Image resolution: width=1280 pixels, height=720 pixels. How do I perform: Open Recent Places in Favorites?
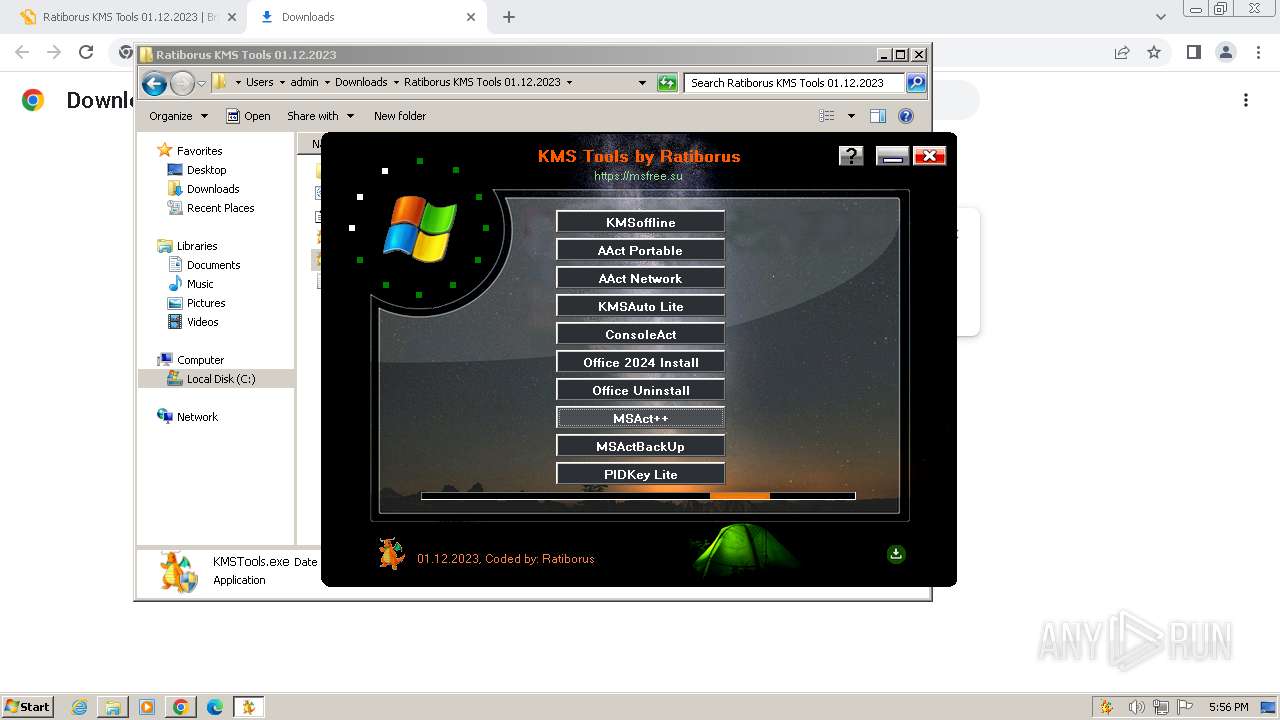tap(220, 208)
